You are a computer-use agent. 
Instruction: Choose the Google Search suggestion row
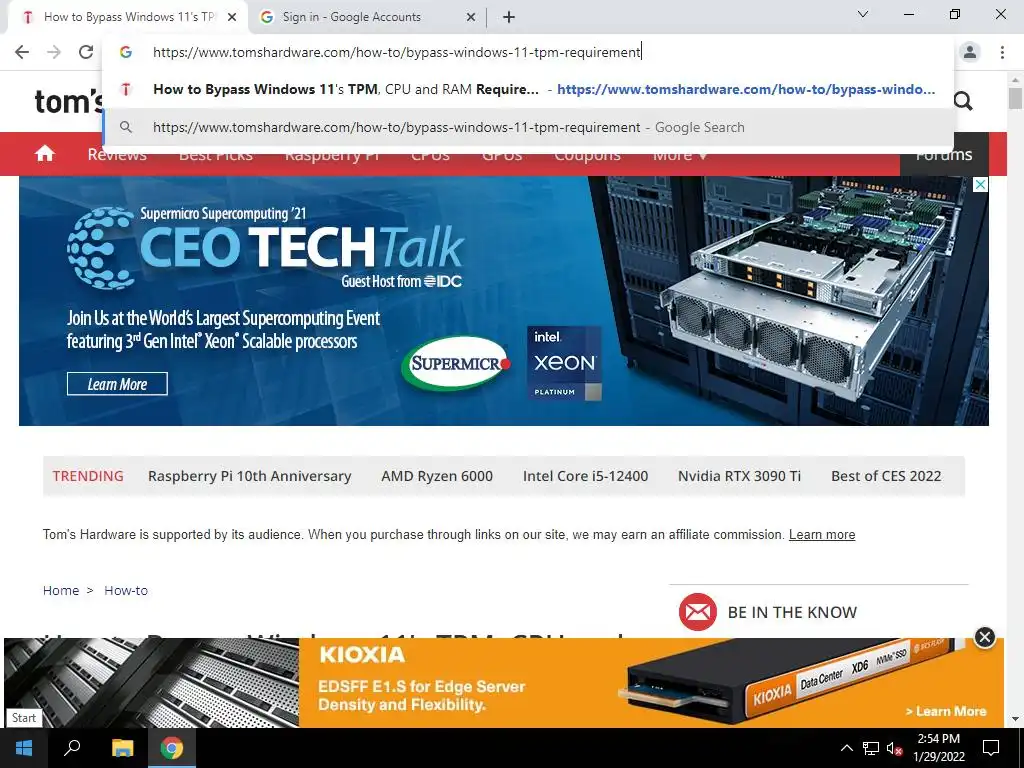pos(528,127)
